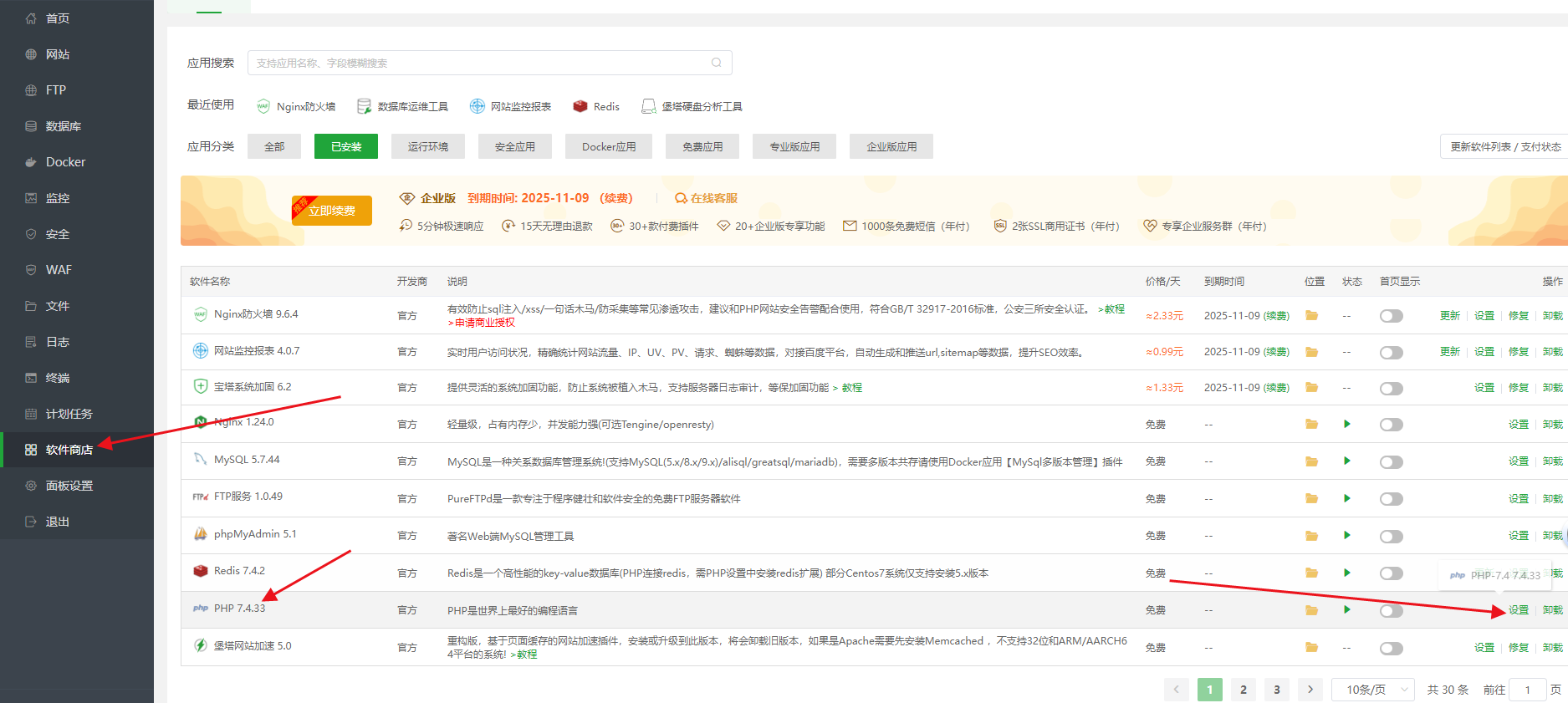The width and height of the screenshot is (1568, 703).
Task: Click the search magnifier icon in app search
Action: click(x=716, y=63)
